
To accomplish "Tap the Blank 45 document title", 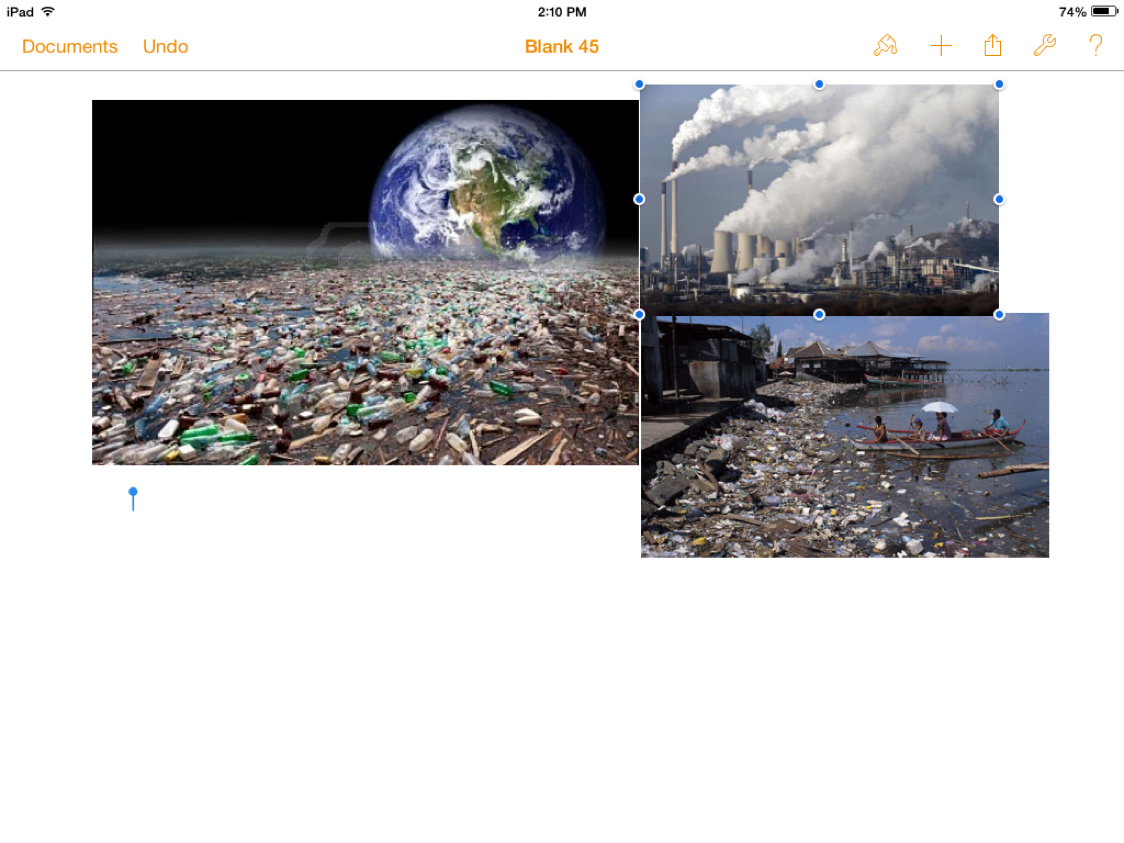I will (x=562, y=47).
